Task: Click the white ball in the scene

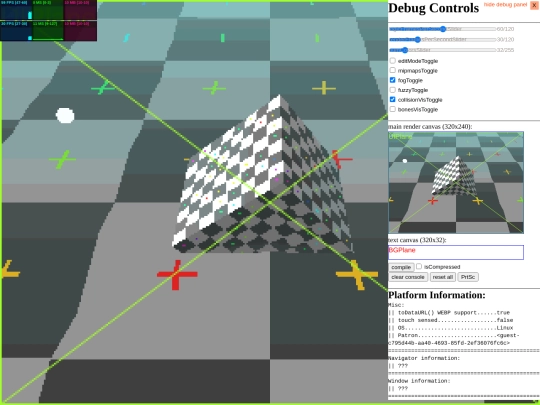Action: point(65,115)
